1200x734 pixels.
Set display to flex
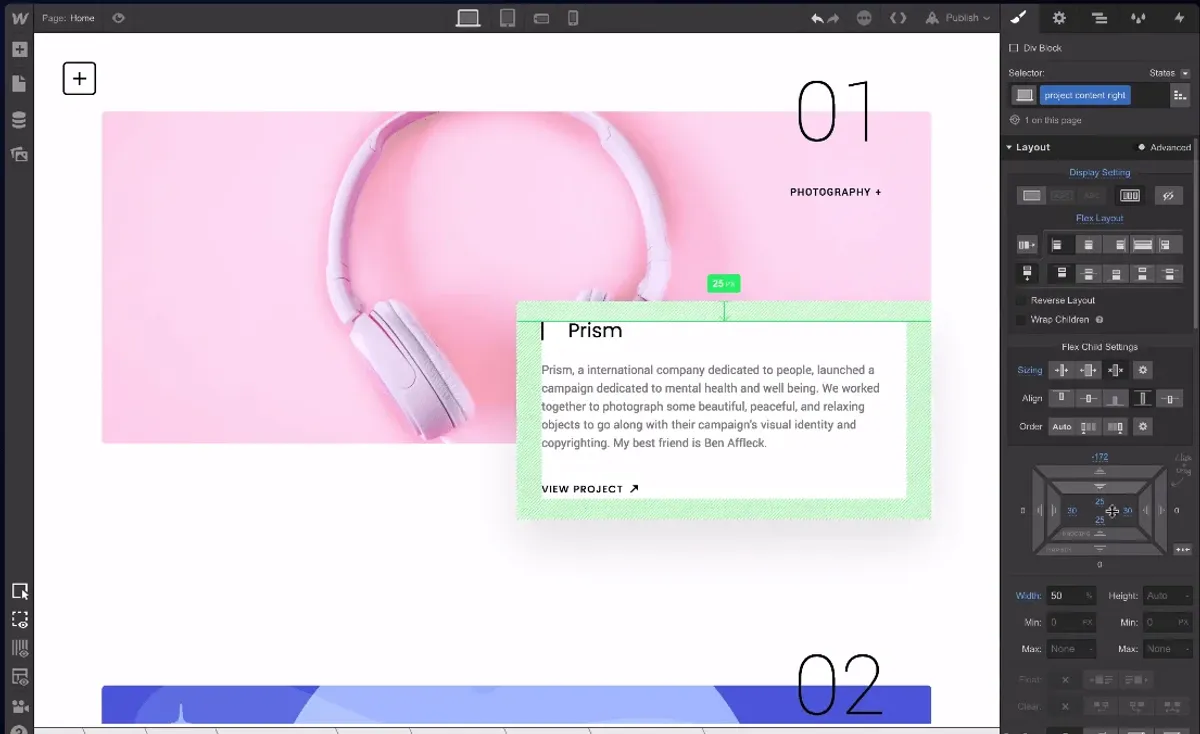(x=1130, y=195)
